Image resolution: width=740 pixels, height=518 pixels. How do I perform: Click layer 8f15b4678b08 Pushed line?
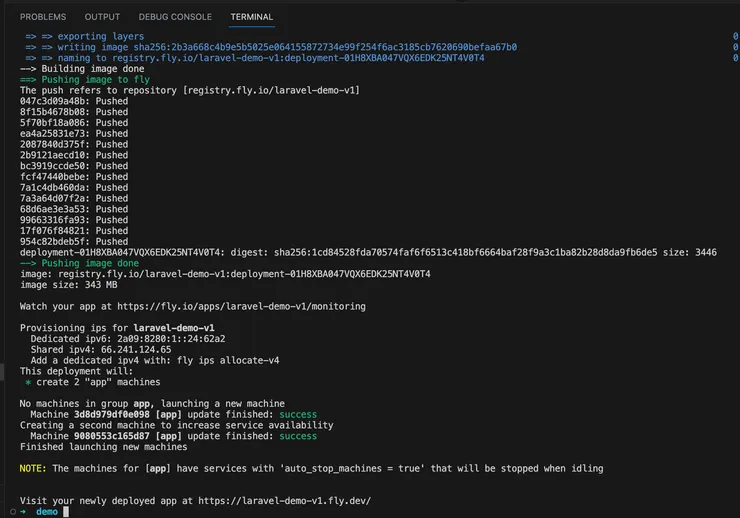pyautogui.click(x=74, y=112)
